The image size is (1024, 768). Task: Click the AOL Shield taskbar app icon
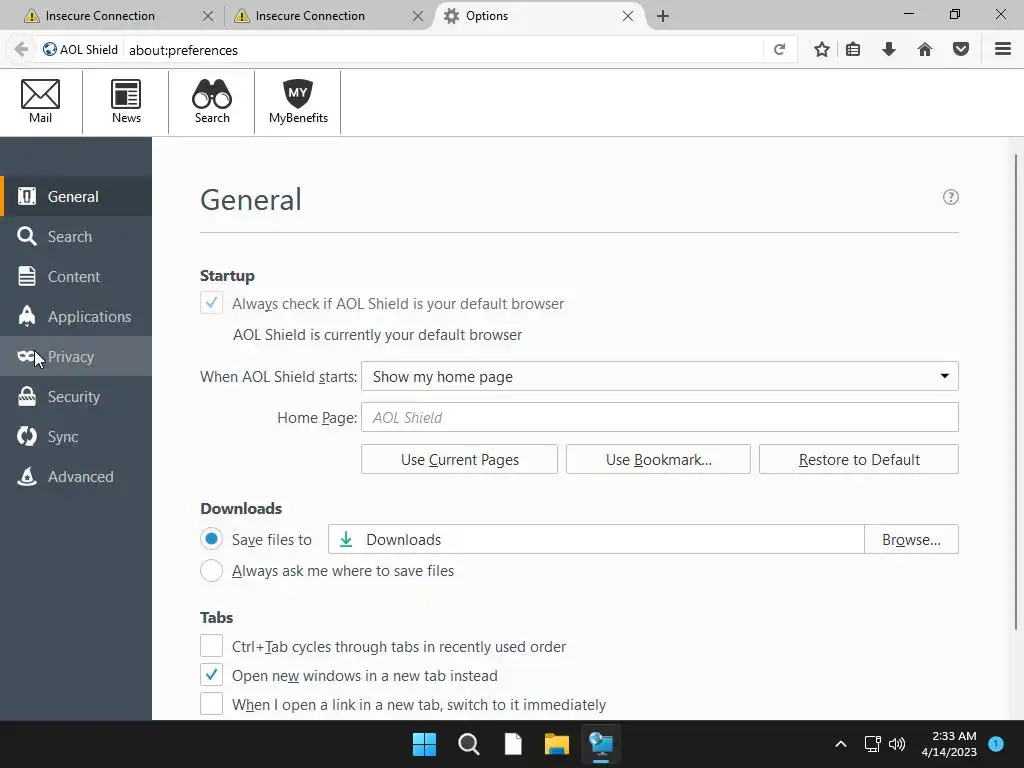coord(601,744)
